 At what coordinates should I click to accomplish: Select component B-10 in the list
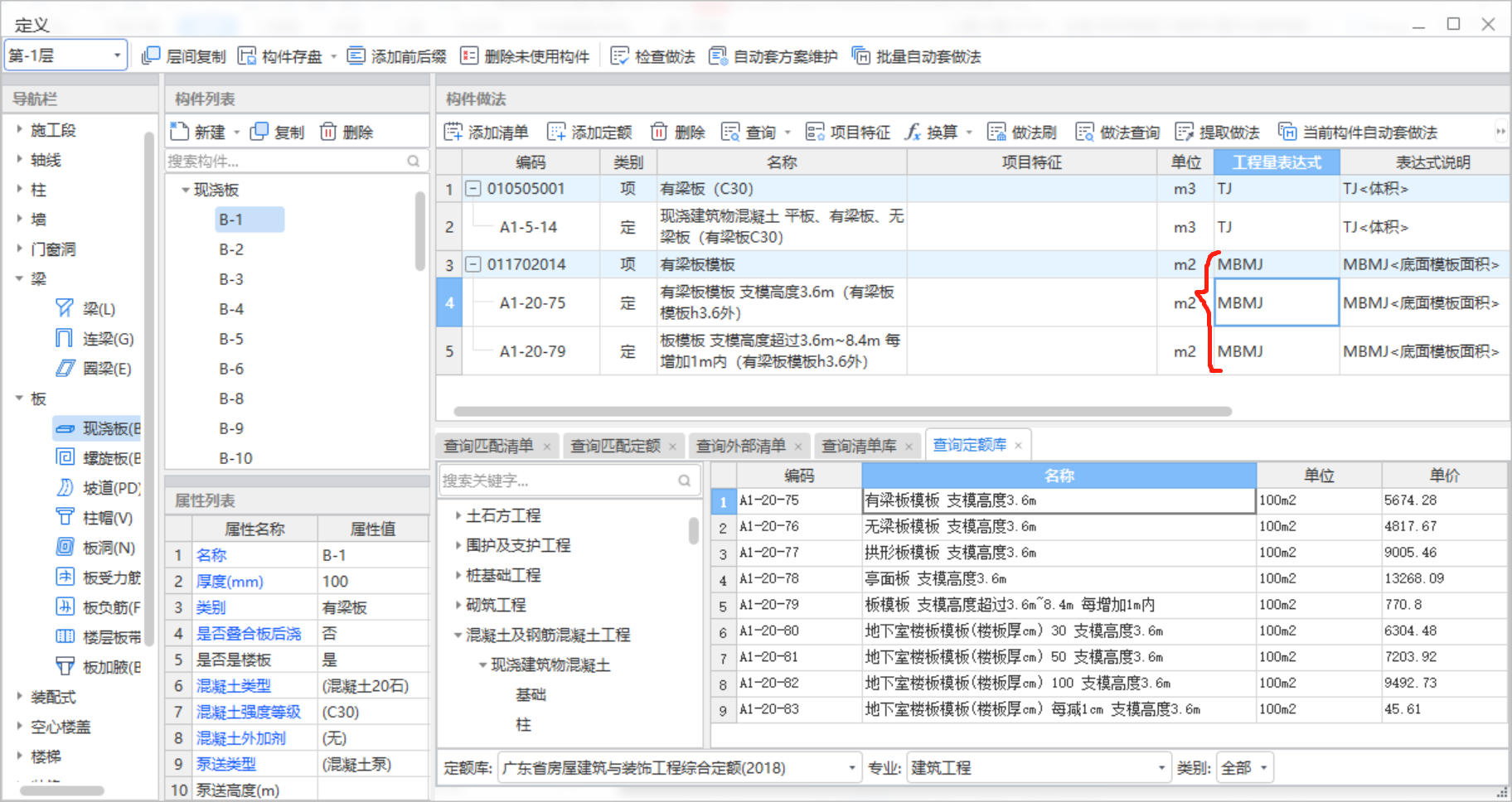click(x=235, y=458)
